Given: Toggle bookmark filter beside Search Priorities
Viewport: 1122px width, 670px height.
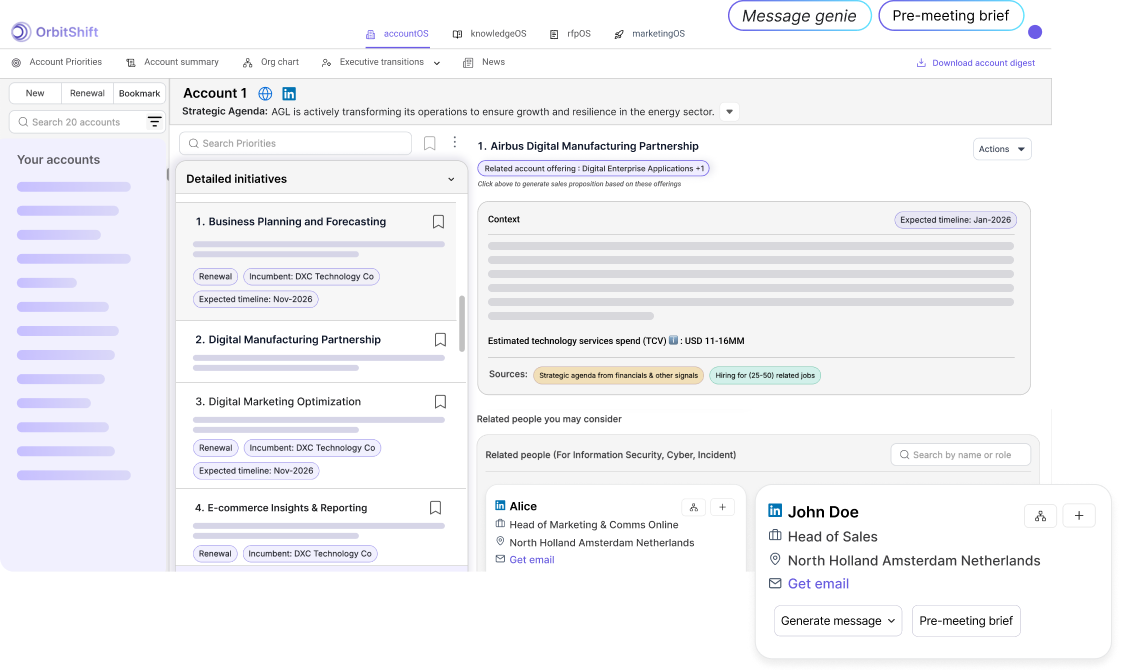Looking at the screenshot, I should (x=429, y=143).
